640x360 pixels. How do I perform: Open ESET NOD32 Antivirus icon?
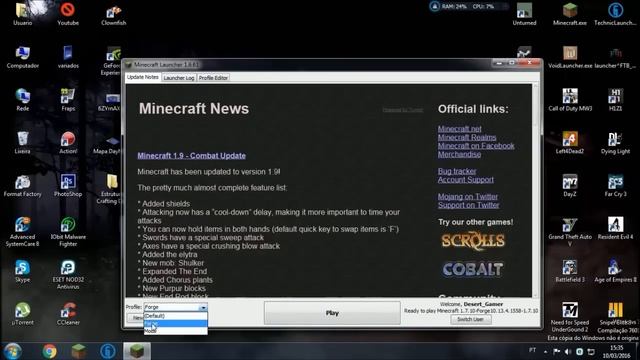(x=68, y=274)
